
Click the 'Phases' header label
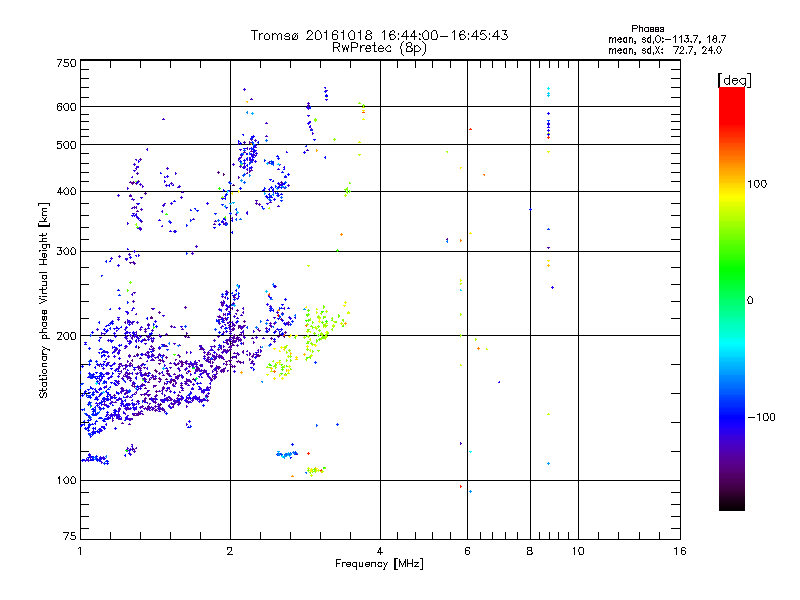tap(647, 29)
